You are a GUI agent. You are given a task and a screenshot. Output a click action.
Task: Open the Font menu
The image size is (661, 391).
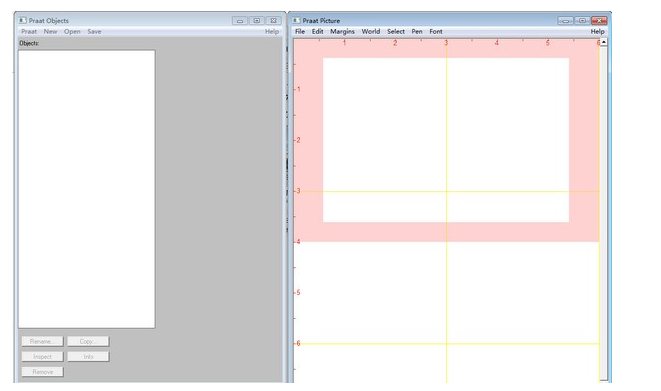point(436,32)
